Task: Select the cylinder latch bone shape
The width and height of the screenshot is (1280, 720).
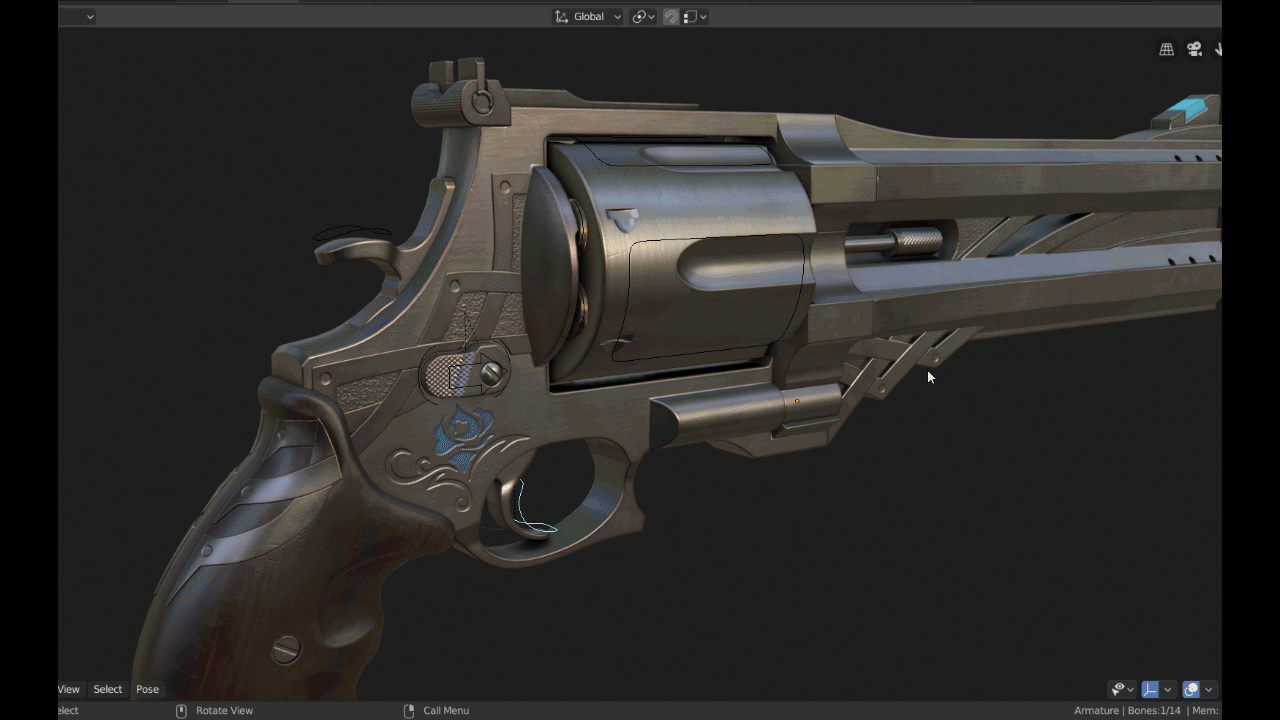Action: coord(464,375)
